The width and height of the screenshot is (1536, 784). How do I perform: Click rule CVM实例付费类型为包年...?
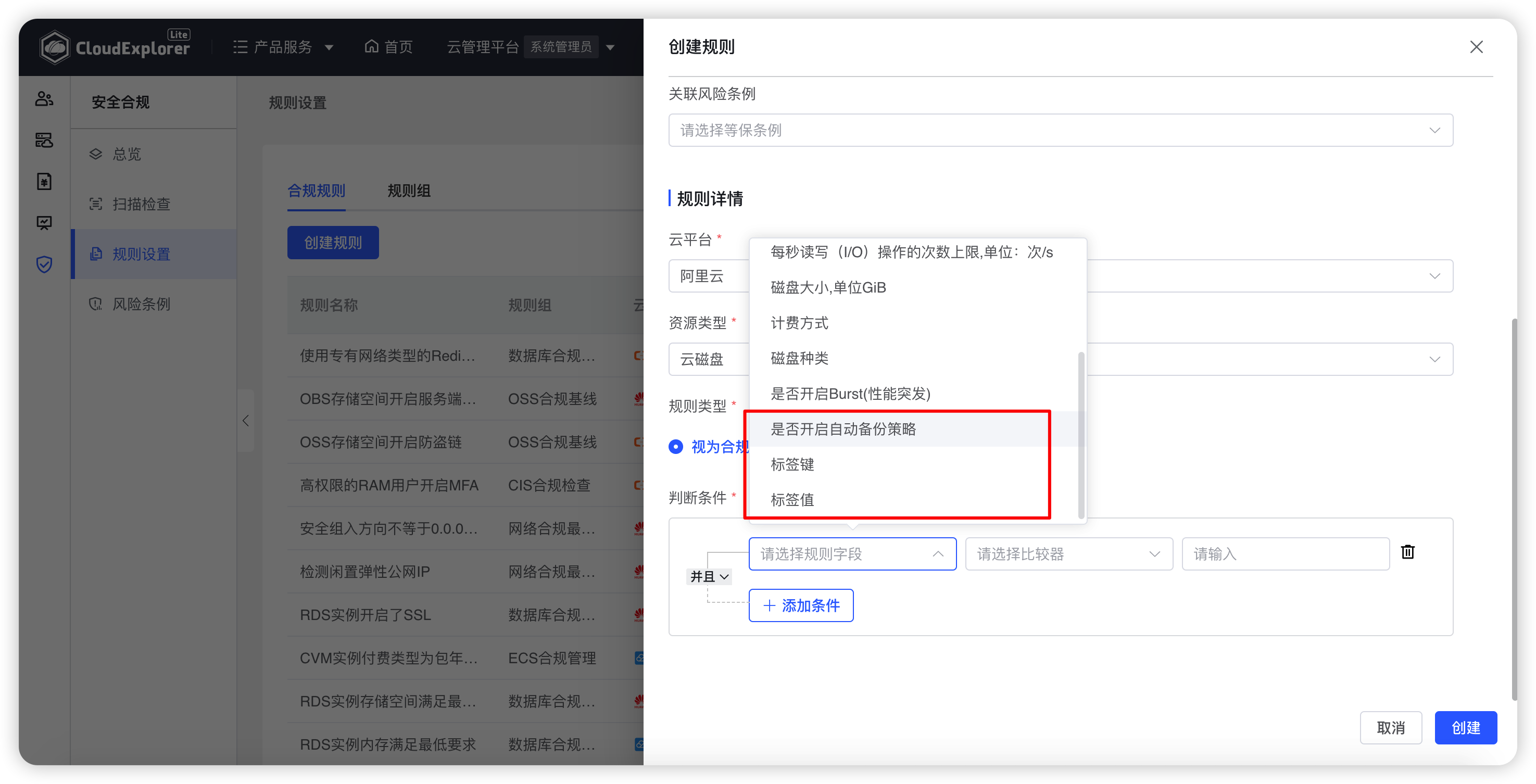[388, 658]
